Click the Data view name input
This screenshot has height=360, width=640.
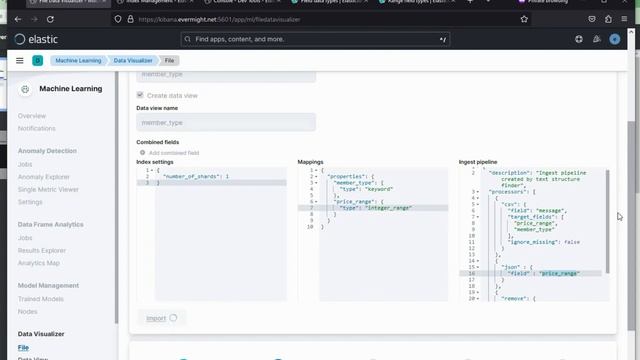[226, 122]
